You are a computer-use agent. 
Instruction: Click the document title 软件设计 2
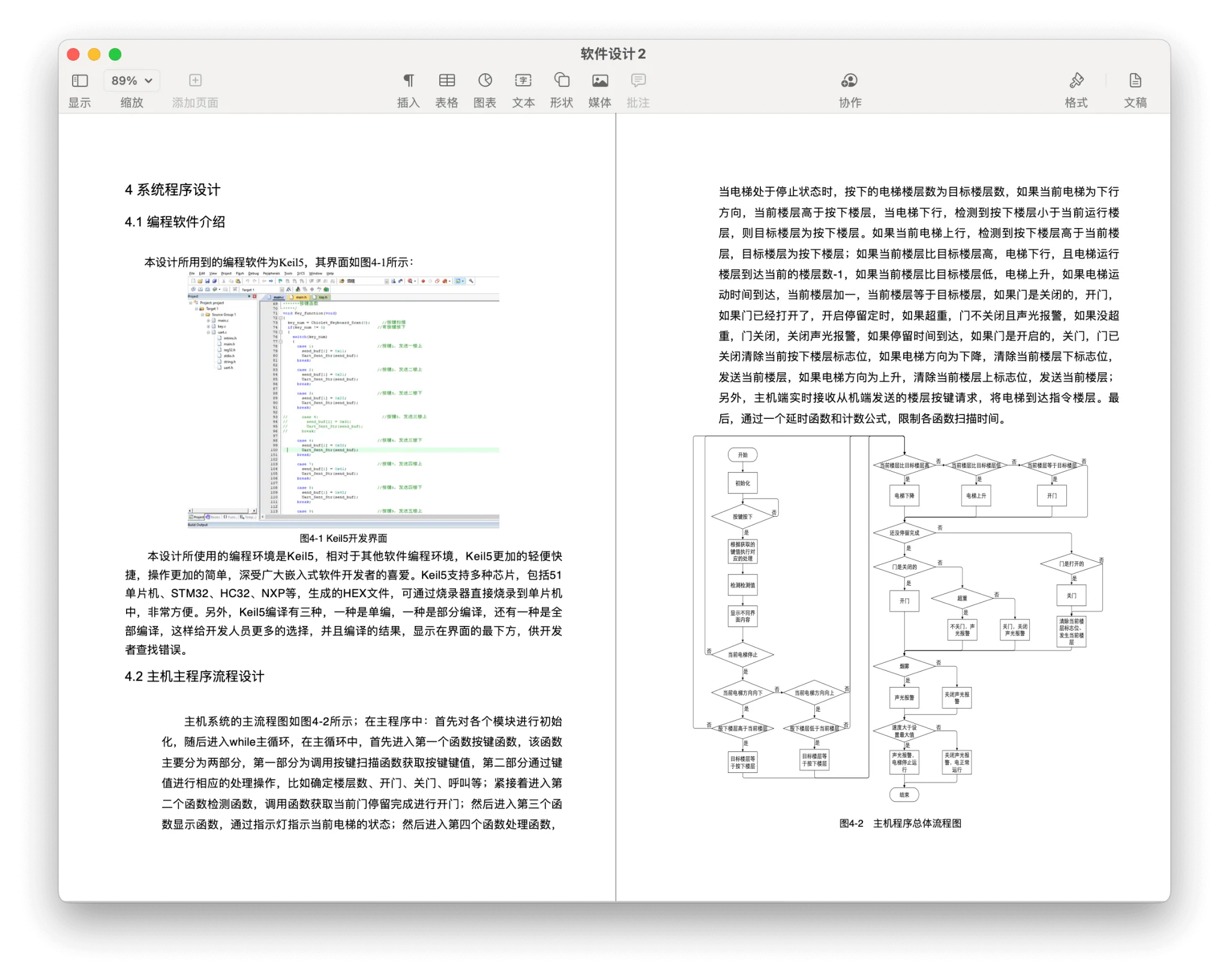coord(613,54)
